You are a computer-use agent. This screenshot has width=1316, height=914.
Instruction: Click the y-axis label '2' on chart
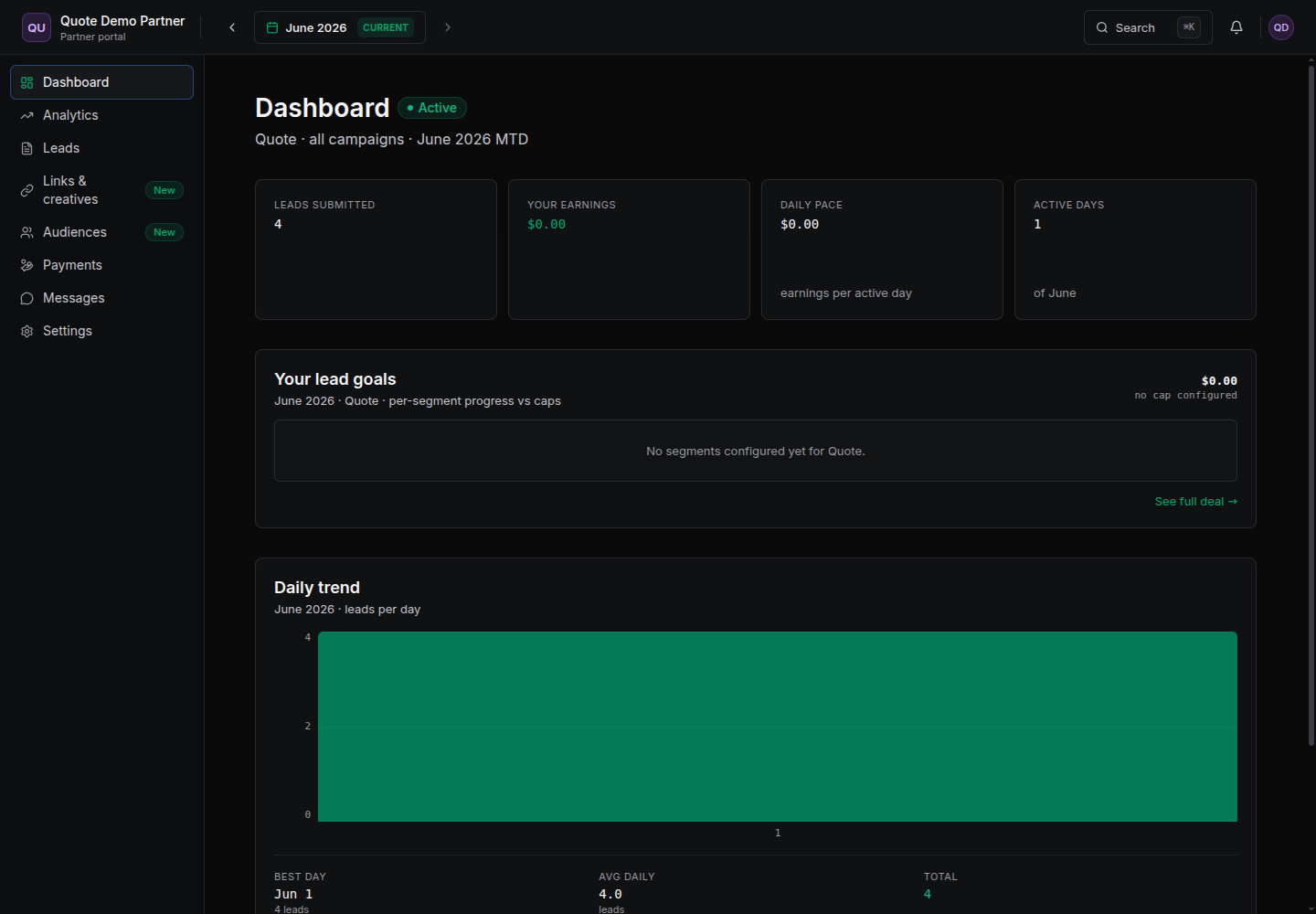coord(308,726)
